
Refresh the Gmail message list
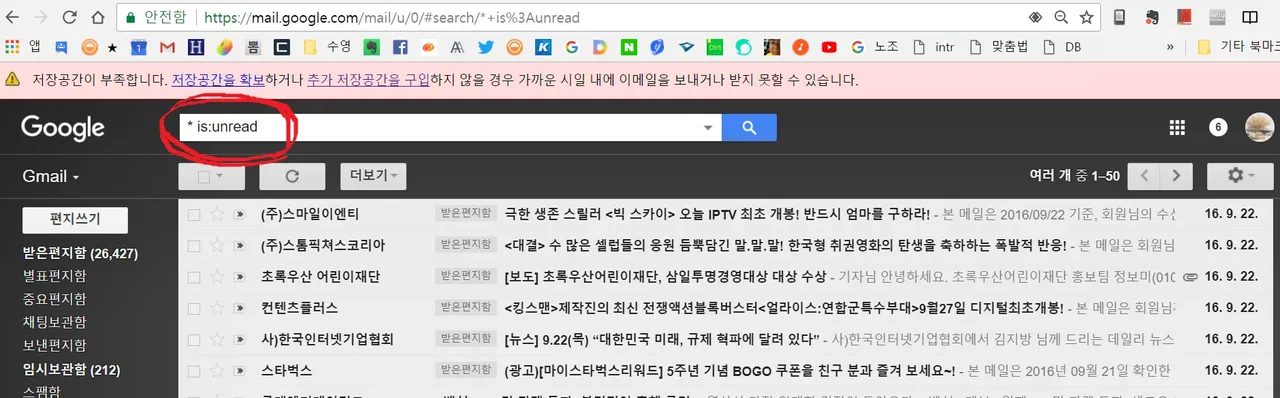pyautogui.click(x=292, y=176)
